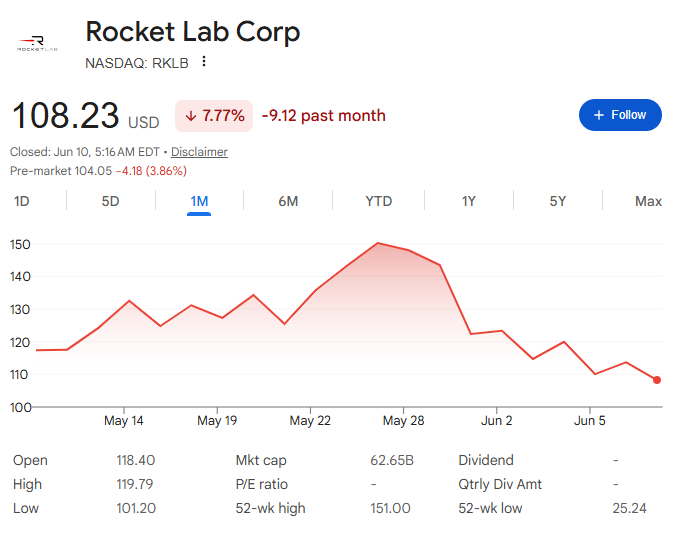The height and width of the screenshot is (536, 679).
Task: Open the three-dot more options menu
Action: click(204, 61)
